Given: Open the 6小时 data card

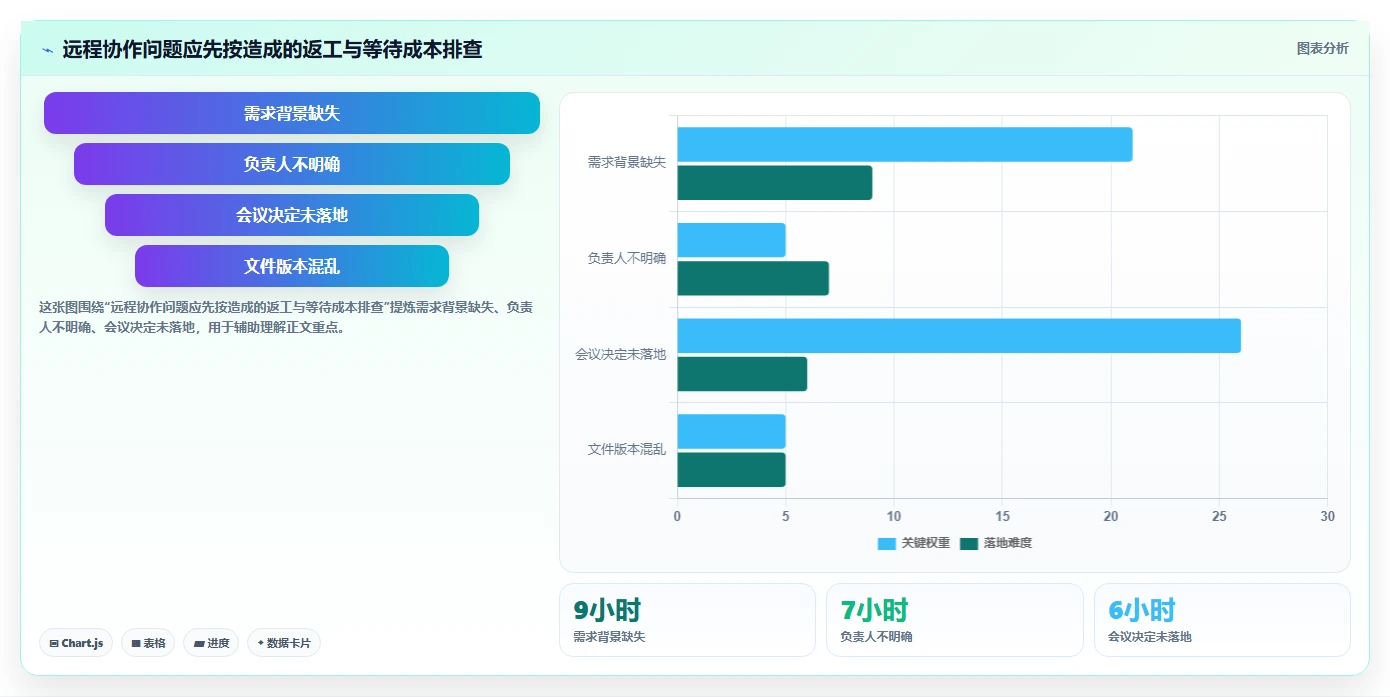Looking at the screenshot, I should tap(1222, 620).
